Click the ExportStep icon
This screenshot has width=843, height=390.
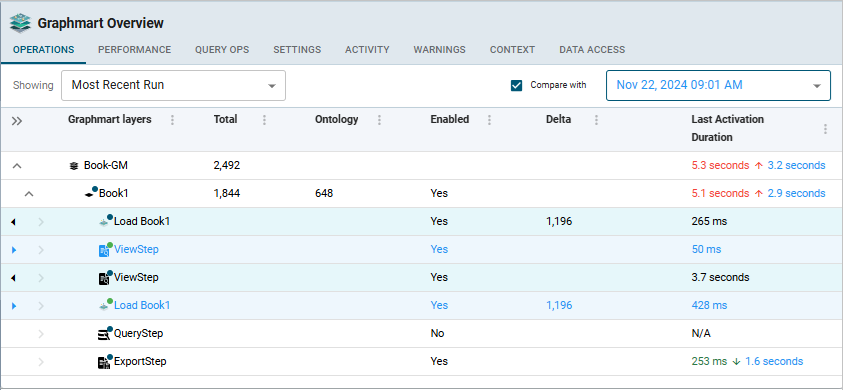104,362
